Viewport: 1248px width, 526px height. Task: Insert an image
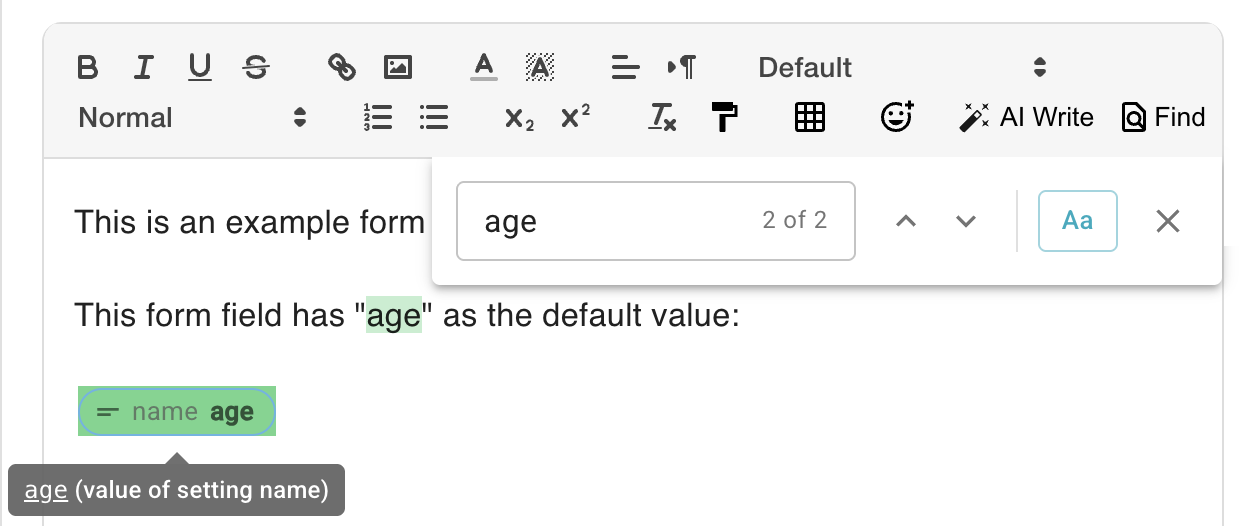(398, 68)
